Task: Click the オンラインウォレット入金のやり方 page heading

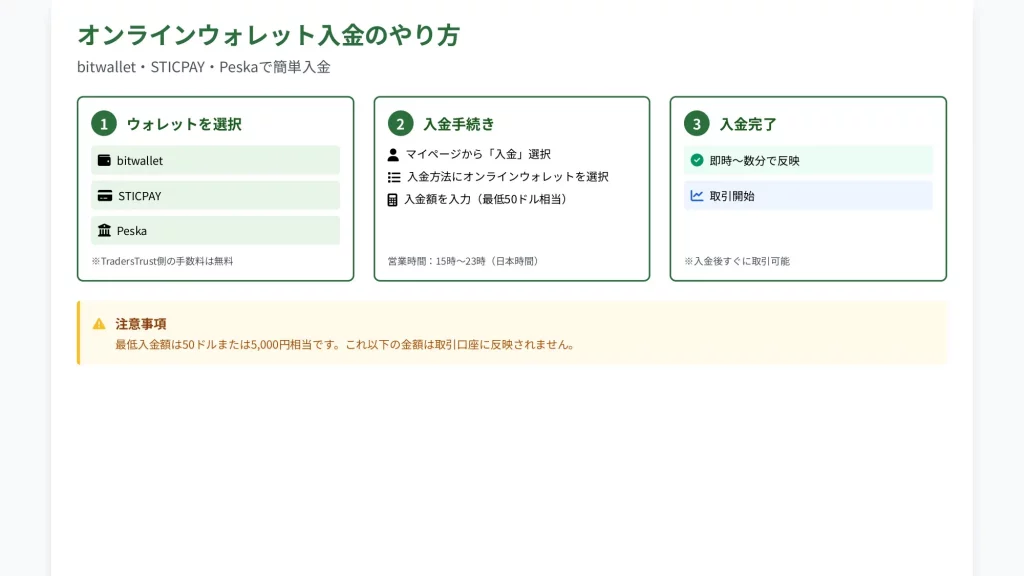Action: click(x=268, y=35)
